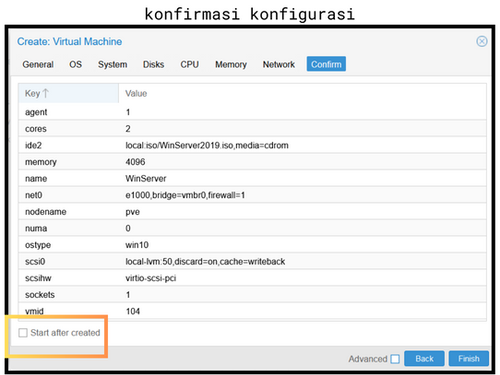Open the Network tab

pos(279,64)
